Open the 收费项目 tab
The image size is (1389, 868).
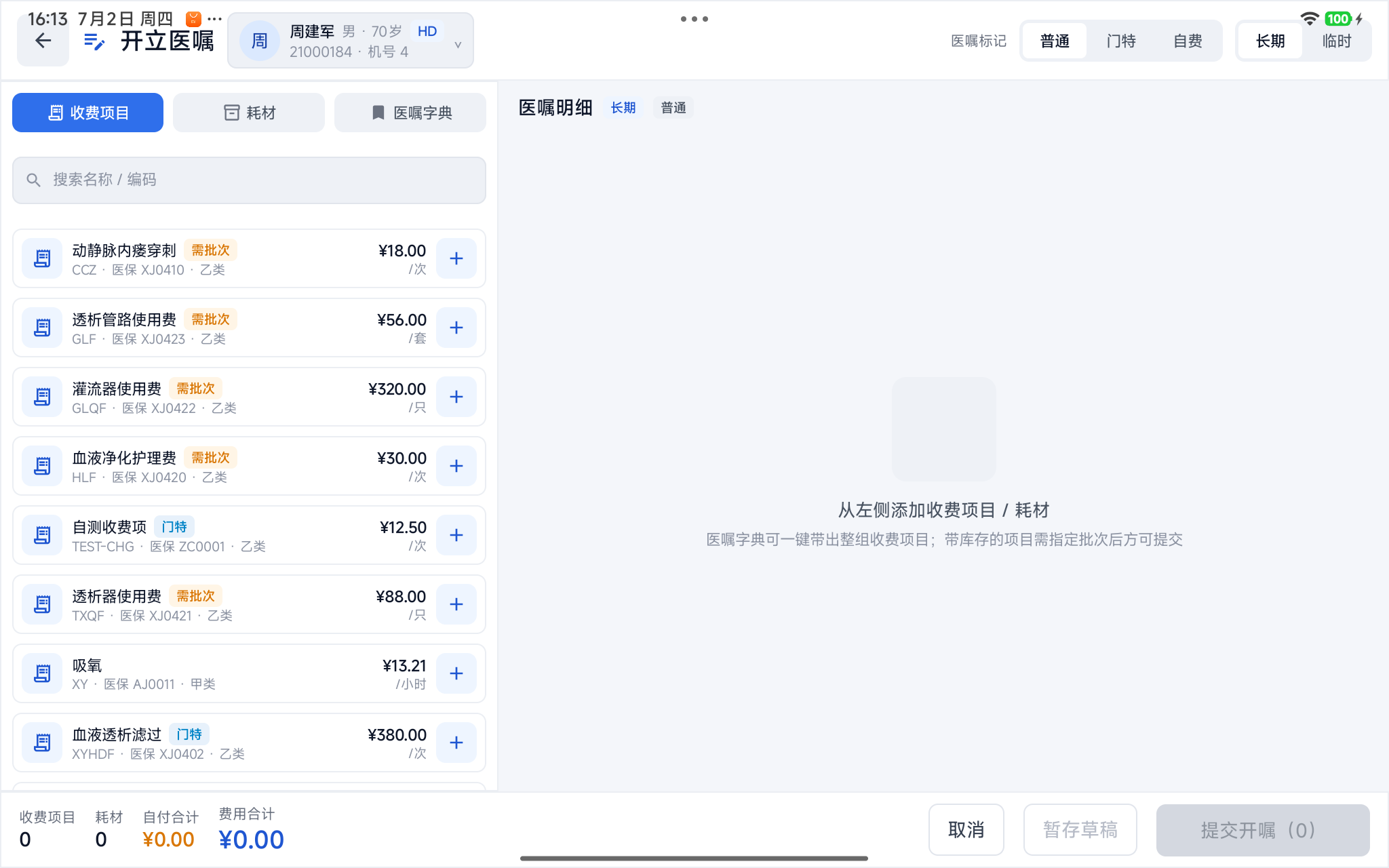pos(87,113)
